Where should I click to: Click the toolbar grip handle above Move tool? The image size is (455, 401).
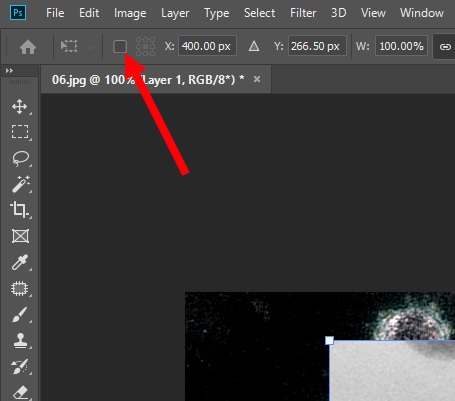[20, 82]
